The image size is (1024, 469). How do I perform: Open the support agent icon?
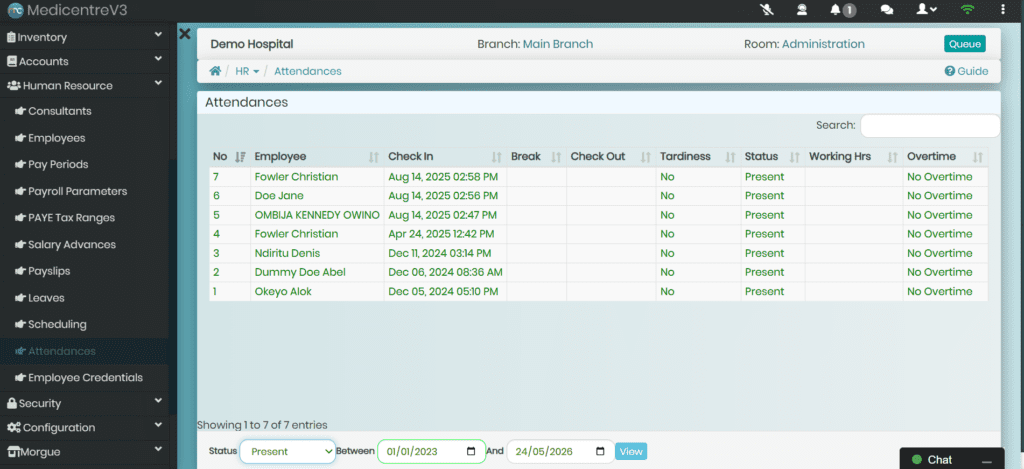pos(801,10)
